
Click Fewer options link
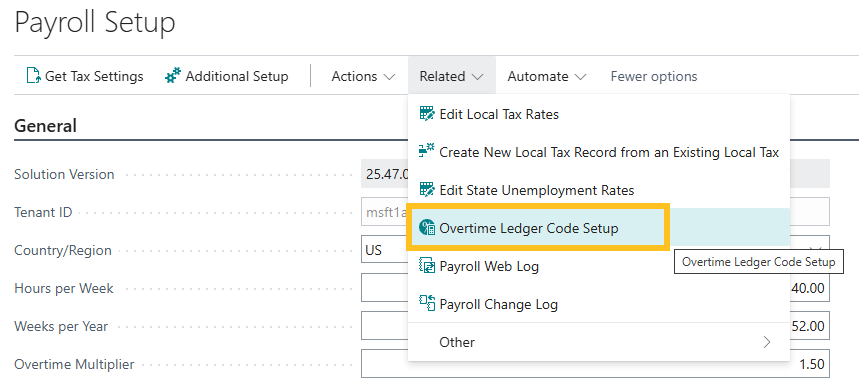pos(654,76)
